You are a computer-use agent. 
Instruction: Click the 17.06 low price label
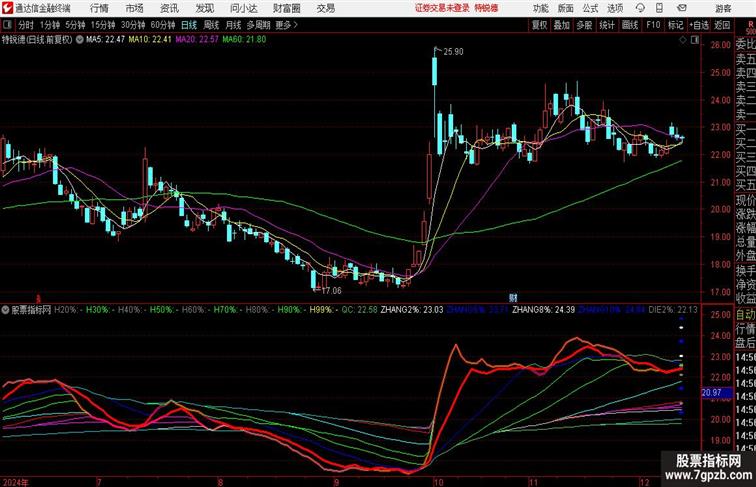click(331, 290)
